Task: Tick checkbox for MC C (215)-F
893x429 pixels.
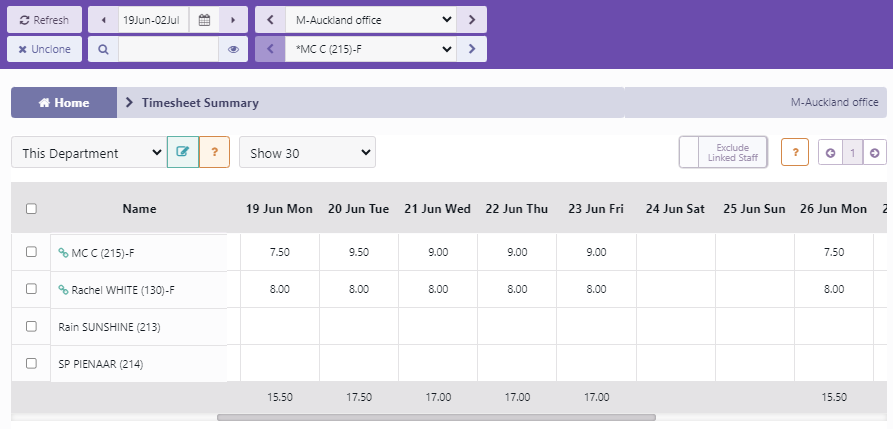Action: [31, 252]
